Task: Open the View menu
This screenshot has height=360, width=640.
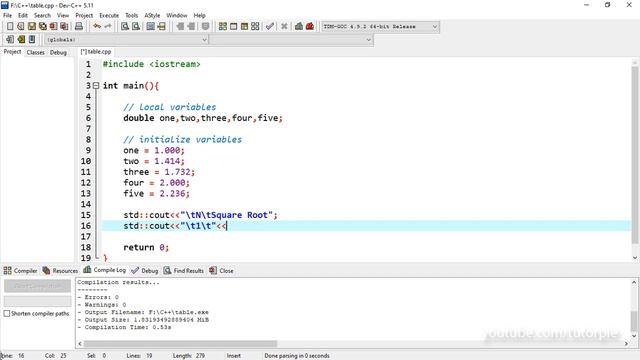Action: (63, 15)
